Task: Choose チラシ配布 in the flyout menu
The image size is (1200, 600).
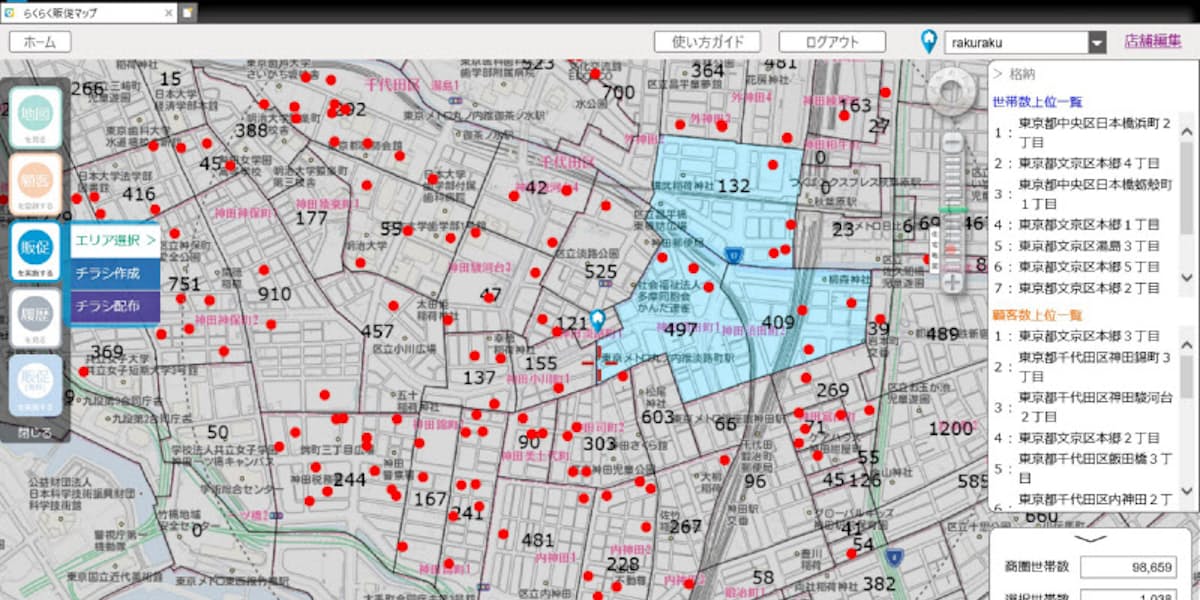Action: [115, 306]
